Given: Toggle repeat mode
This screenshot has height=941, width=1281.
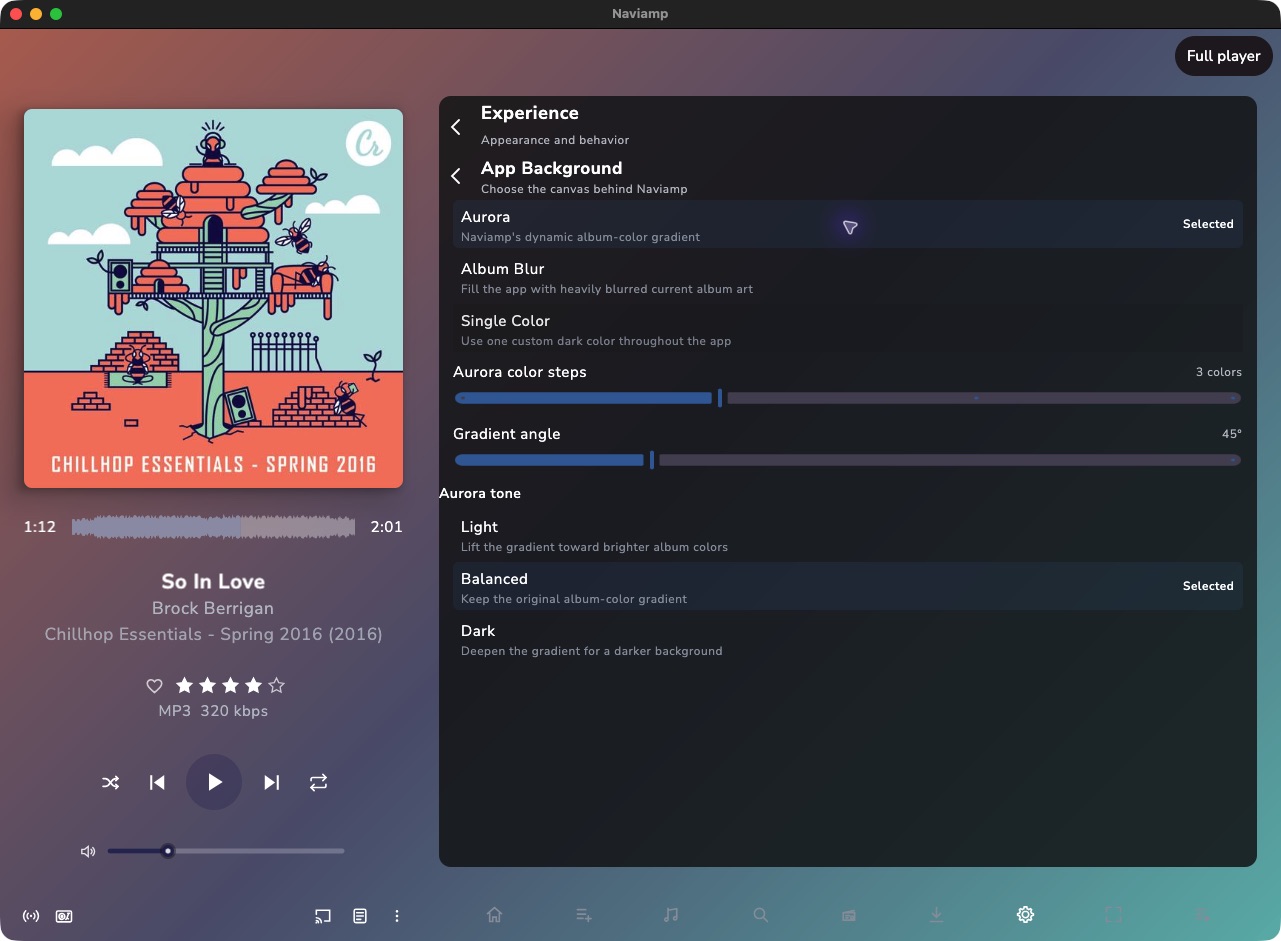Looking at the screenshot, I should (318, 782).
